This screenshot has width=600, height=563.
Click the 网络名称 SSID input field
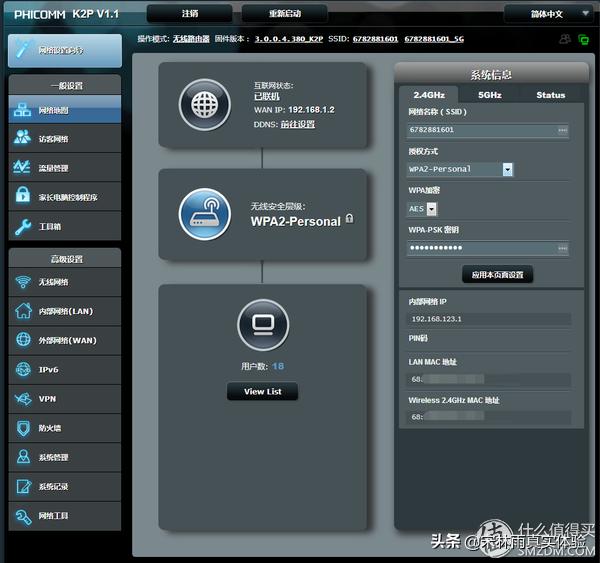pyautogui.click(x=482, y=130)
